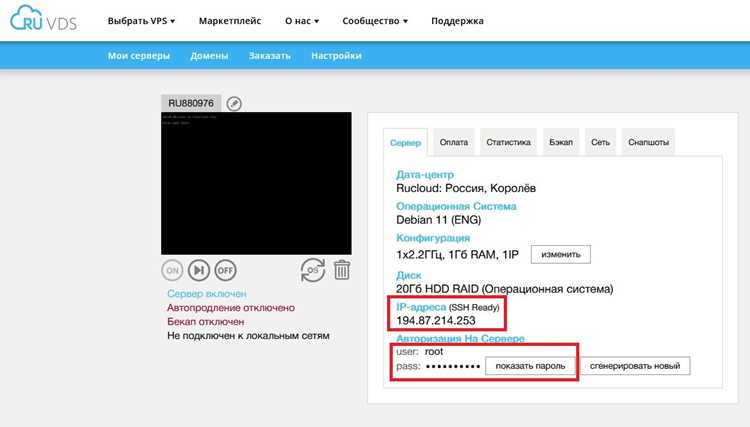Image resolution: width=750 pixels, height=427 pixels.
Task: Click the IP address 194.87.214.253
Action: click(x=436, y=321)
